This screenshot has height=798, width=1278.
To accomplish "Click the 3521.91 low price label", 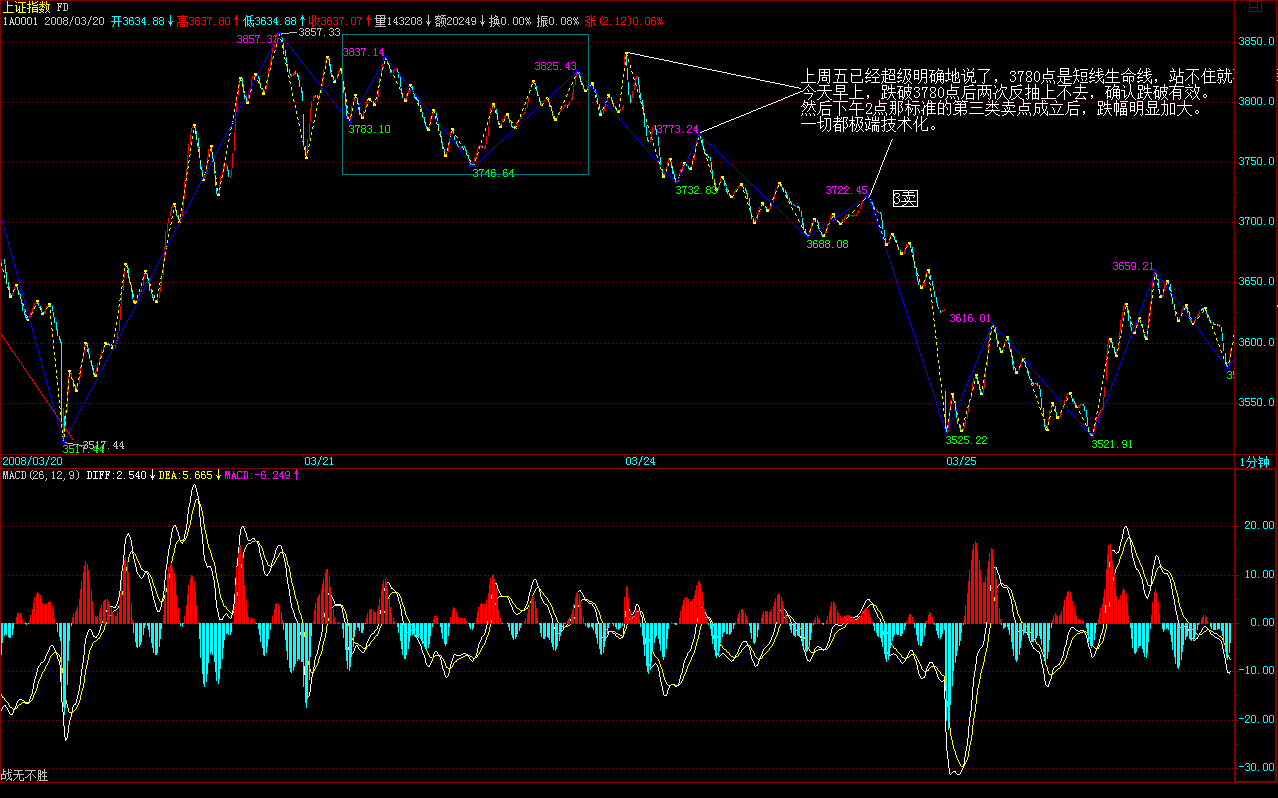I will pyautogui.click(x=1111, y=444).
